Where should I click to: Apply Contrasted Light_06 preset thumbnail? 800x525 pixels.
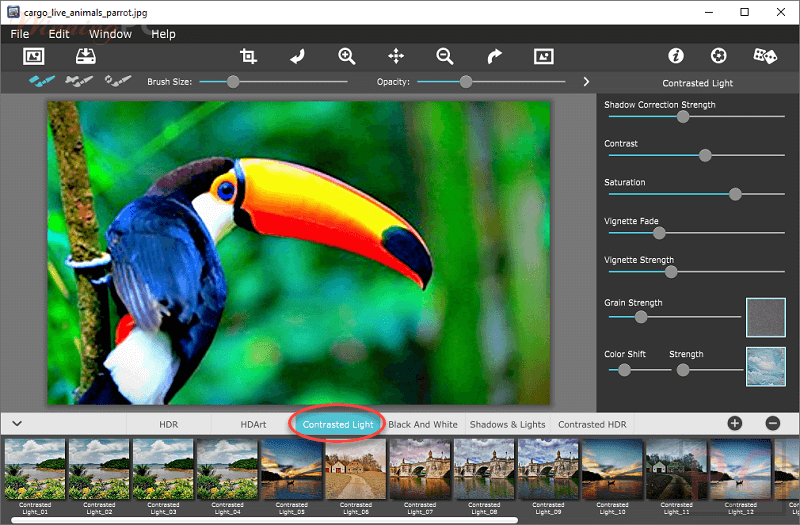tap(356, 469)
